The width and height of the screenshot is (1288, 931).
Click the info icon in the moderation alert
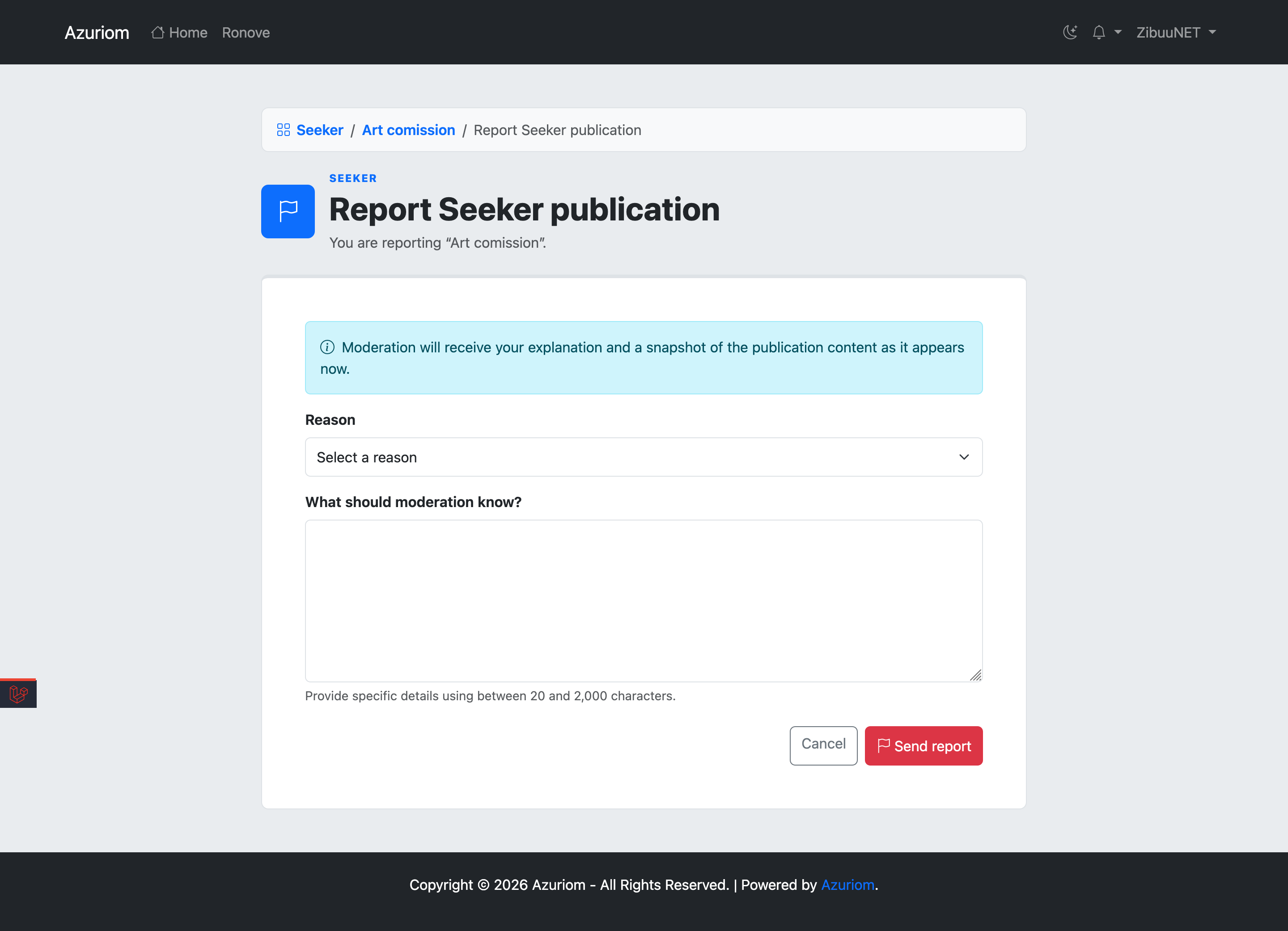tap(327, 347)
